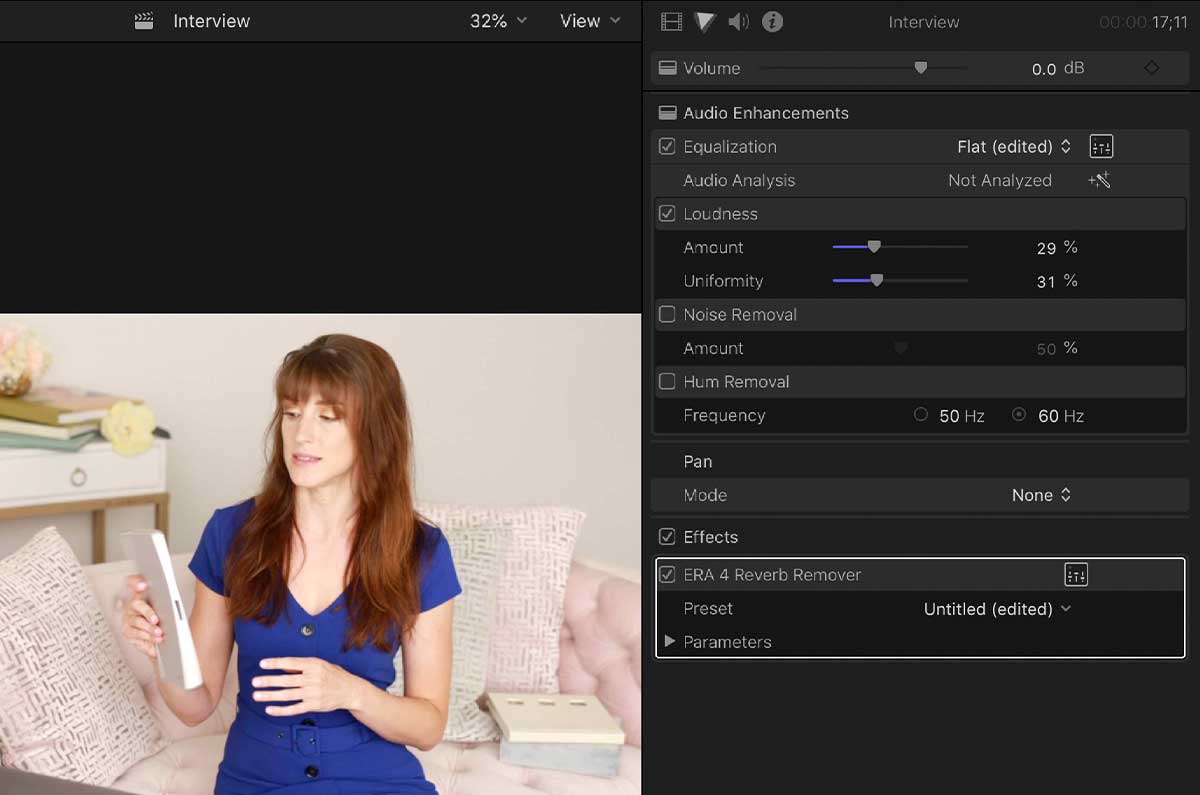This screenshot has width=1200, height=795.
Task: Click the Volume section icon
Action: [667, 68]
